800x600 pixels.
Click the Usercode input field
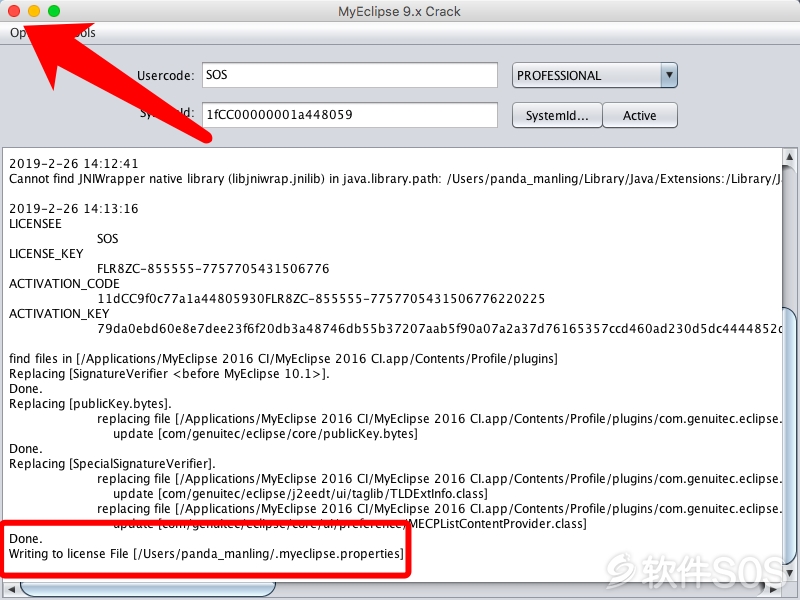tap(349, 75)
